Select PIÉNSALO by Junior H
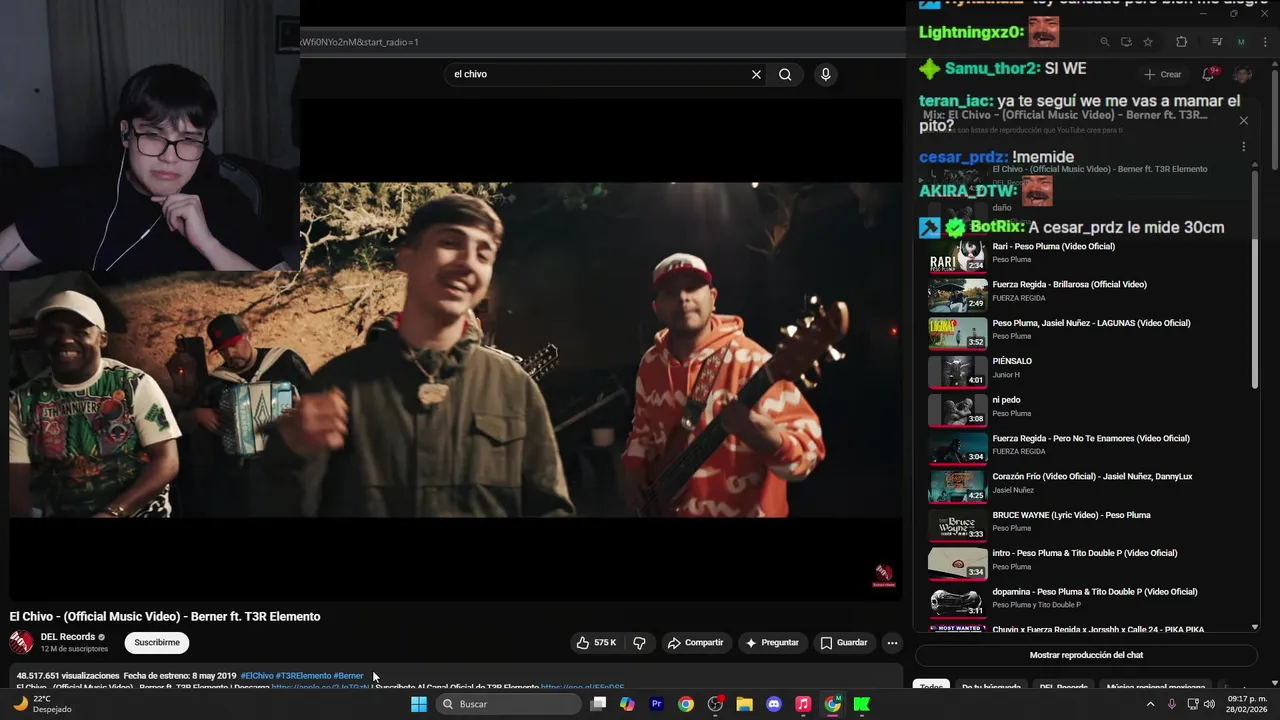 (x=1085, y=371)
